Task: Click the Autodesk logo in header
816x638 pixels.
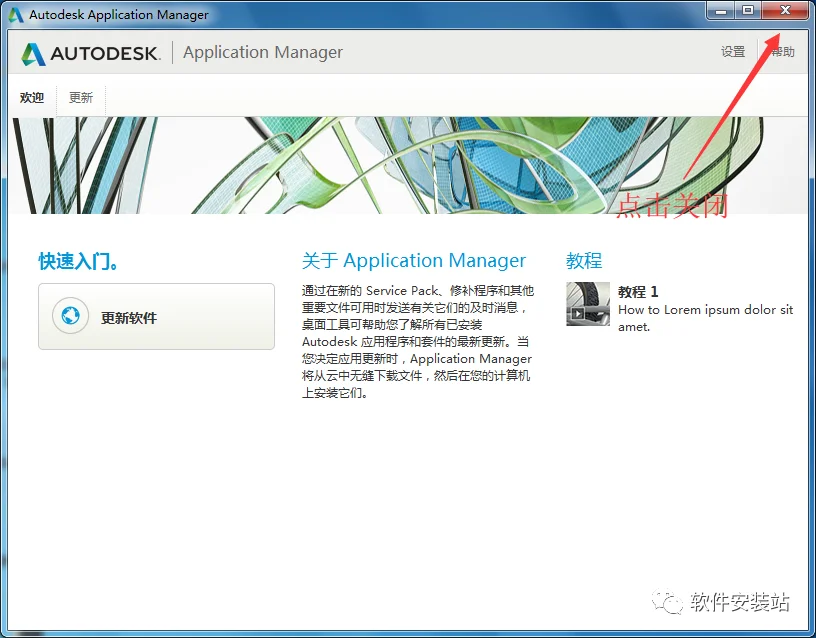Action: click(91, 54)
